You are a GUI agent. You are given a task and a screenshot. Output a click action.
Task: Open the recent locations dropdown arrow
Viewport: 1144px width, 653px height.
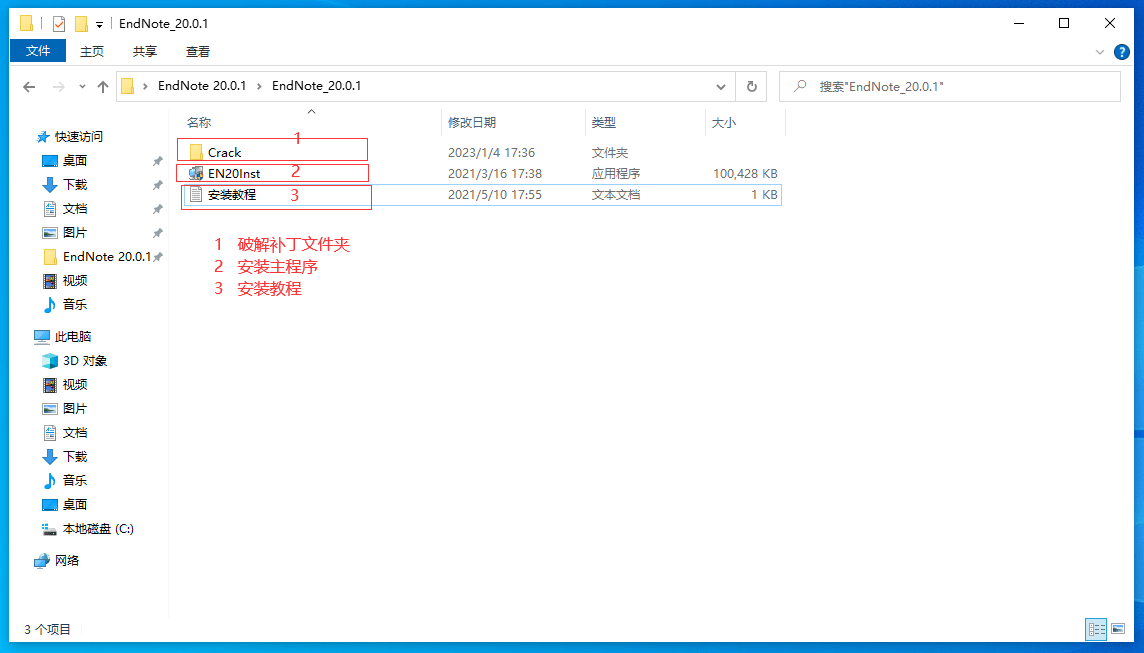pos(82,87)
